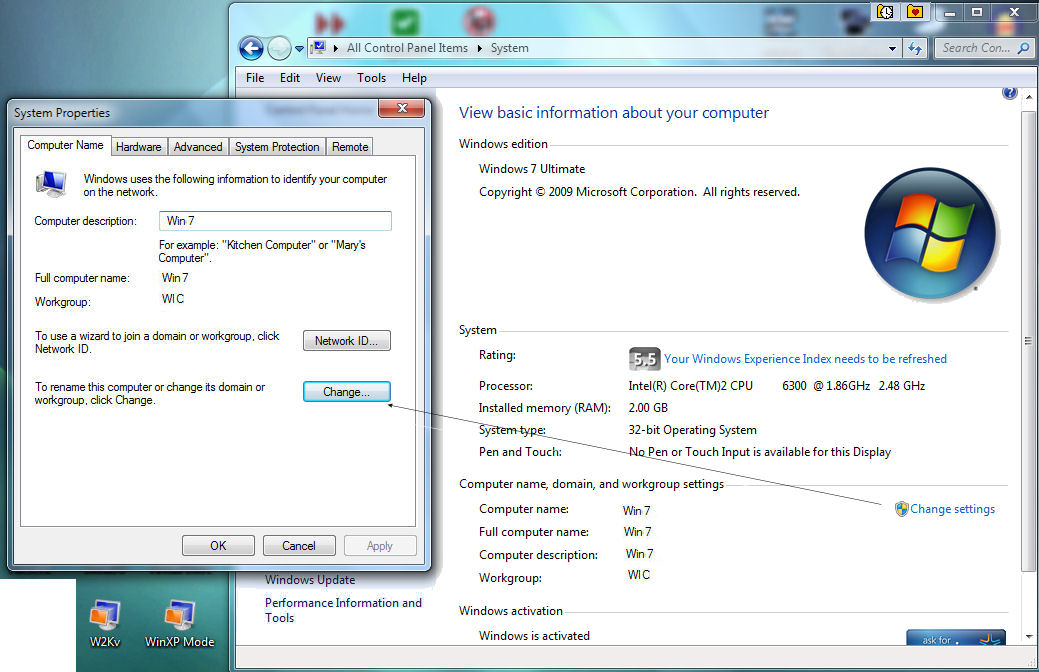This screenshot has height=672, width=1039.
Task: Click the vertical scrollbar thumb in System window
Action: tap(1028, 340)
